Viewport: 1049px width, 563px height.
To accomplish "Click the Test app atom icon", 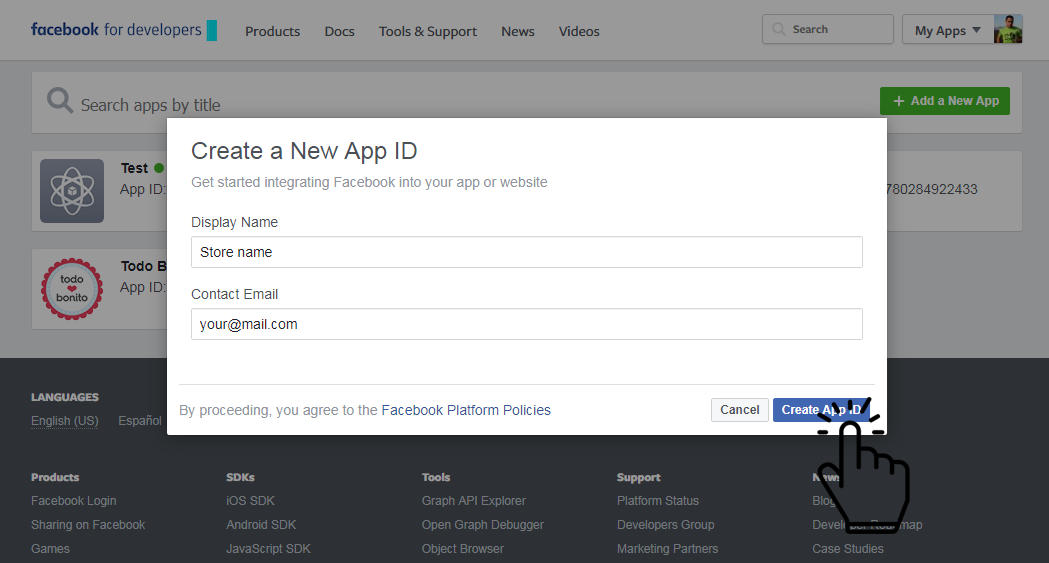I will pyautogui.click(x=72, y=190).
